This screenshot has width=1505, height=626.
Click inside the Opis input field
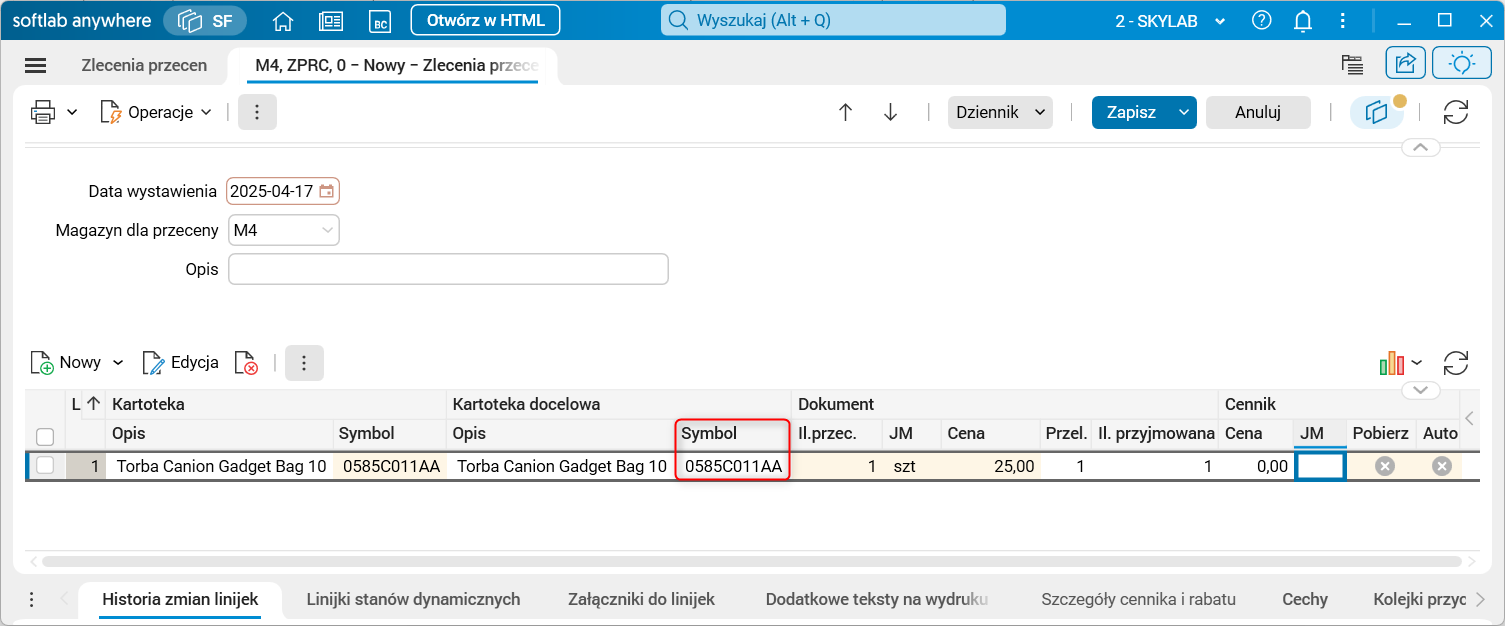[x=448, y=268]
